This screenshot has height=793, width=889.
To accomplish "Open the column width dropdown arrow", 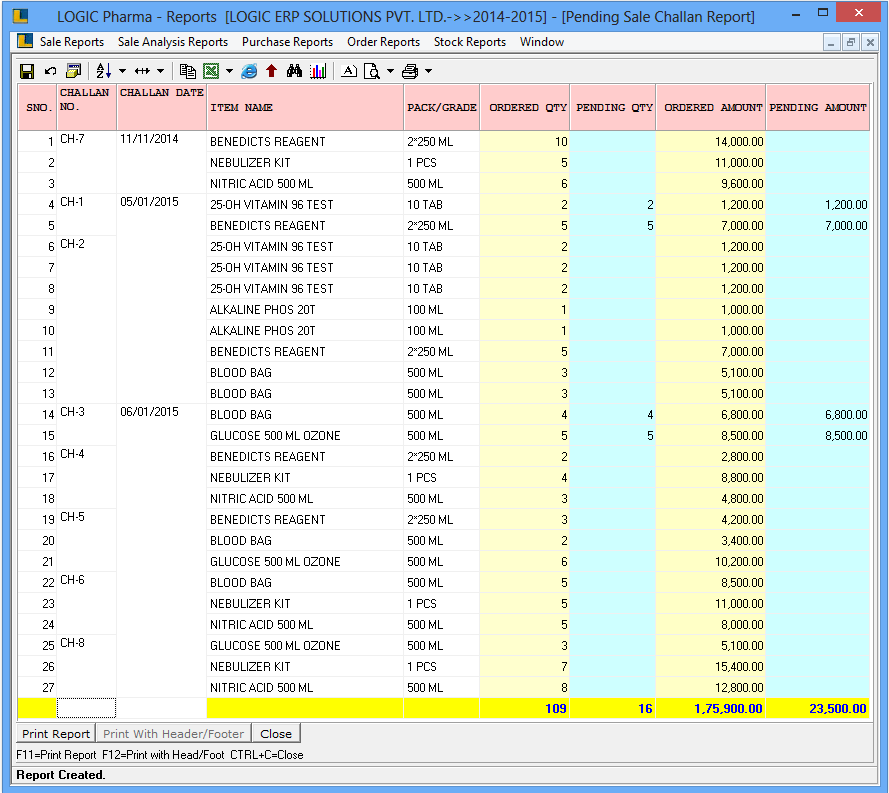I will 160,71.
